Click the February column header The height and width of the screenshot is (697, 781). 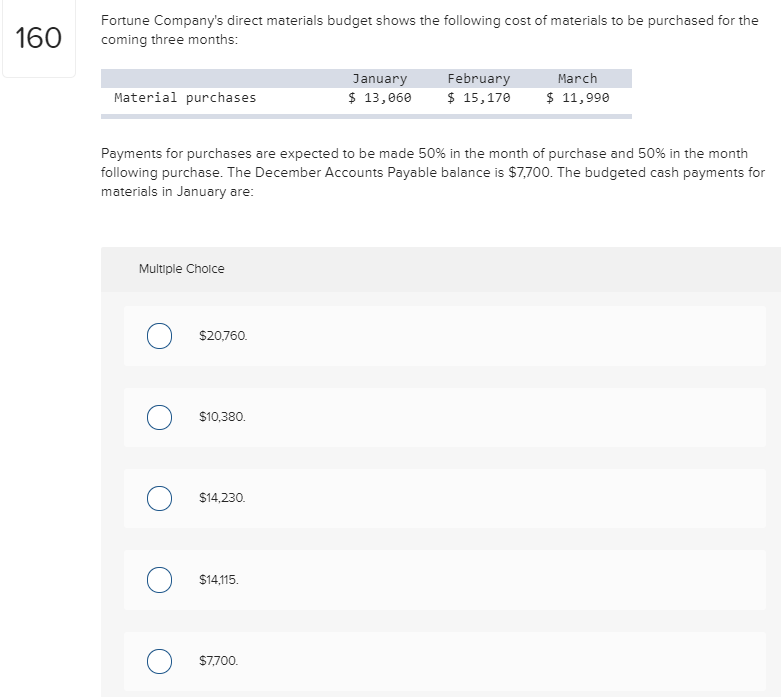[478, 78]
